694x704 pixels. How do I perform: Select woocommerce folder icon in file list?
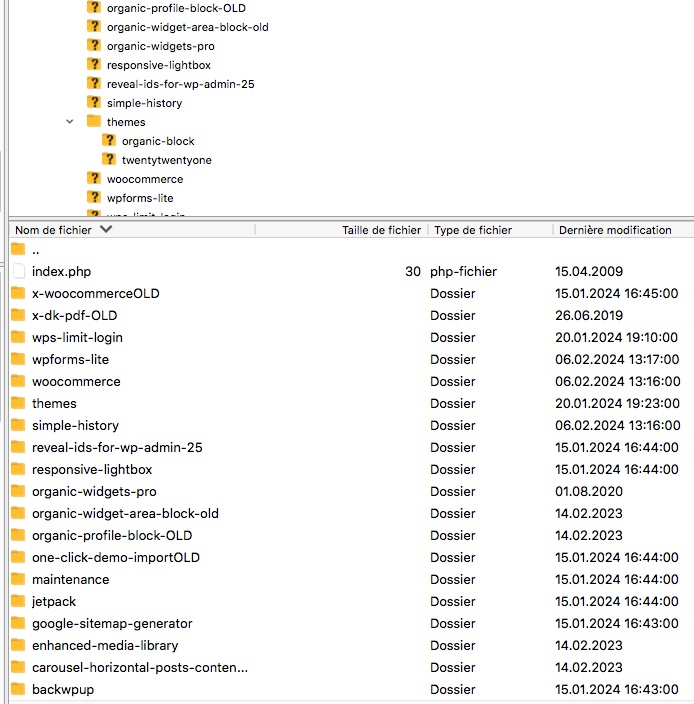(x=18, y=381)
